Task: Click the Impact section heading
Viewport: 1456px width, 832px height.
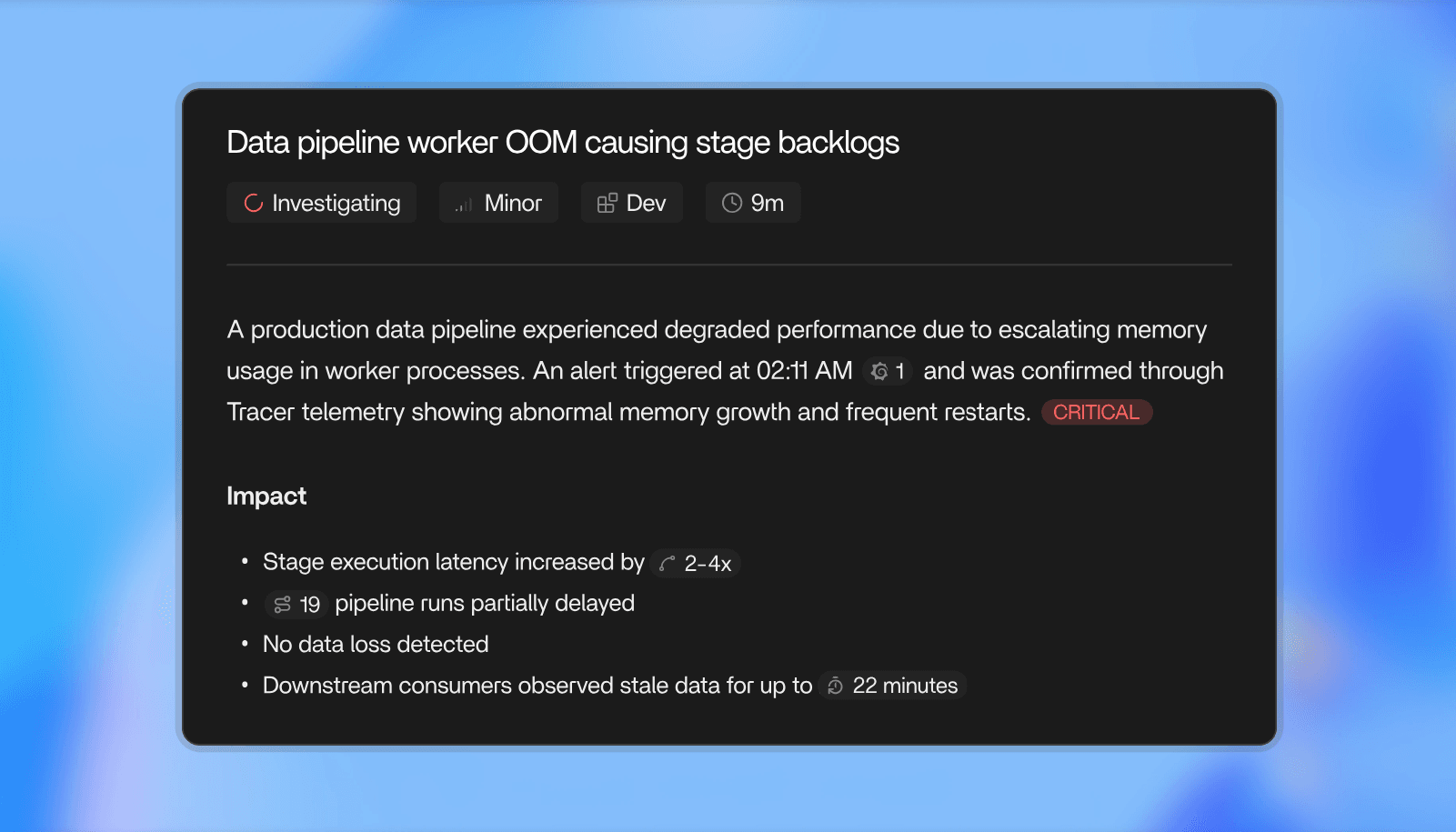Action: 266,496
